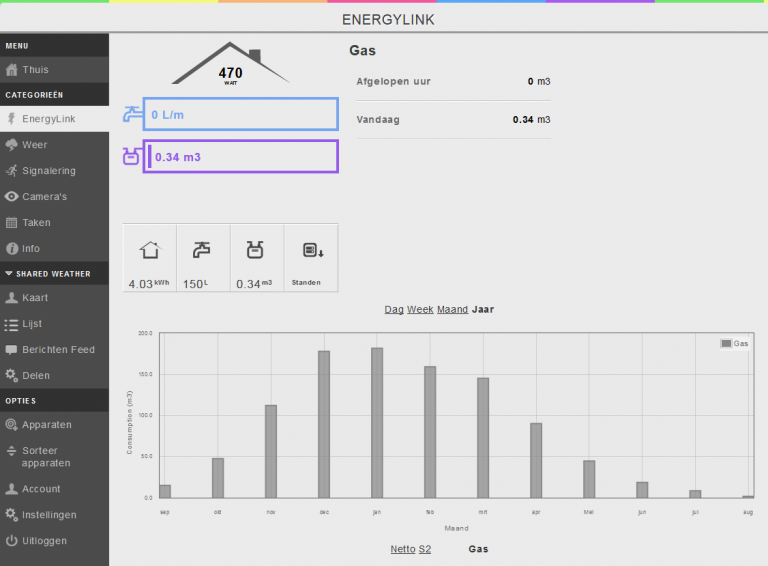This screenshot has width=768, height=566.
Task: Open the 0.34 m3 gas tile
Action: pyautogui.click(x=257, y=259)
